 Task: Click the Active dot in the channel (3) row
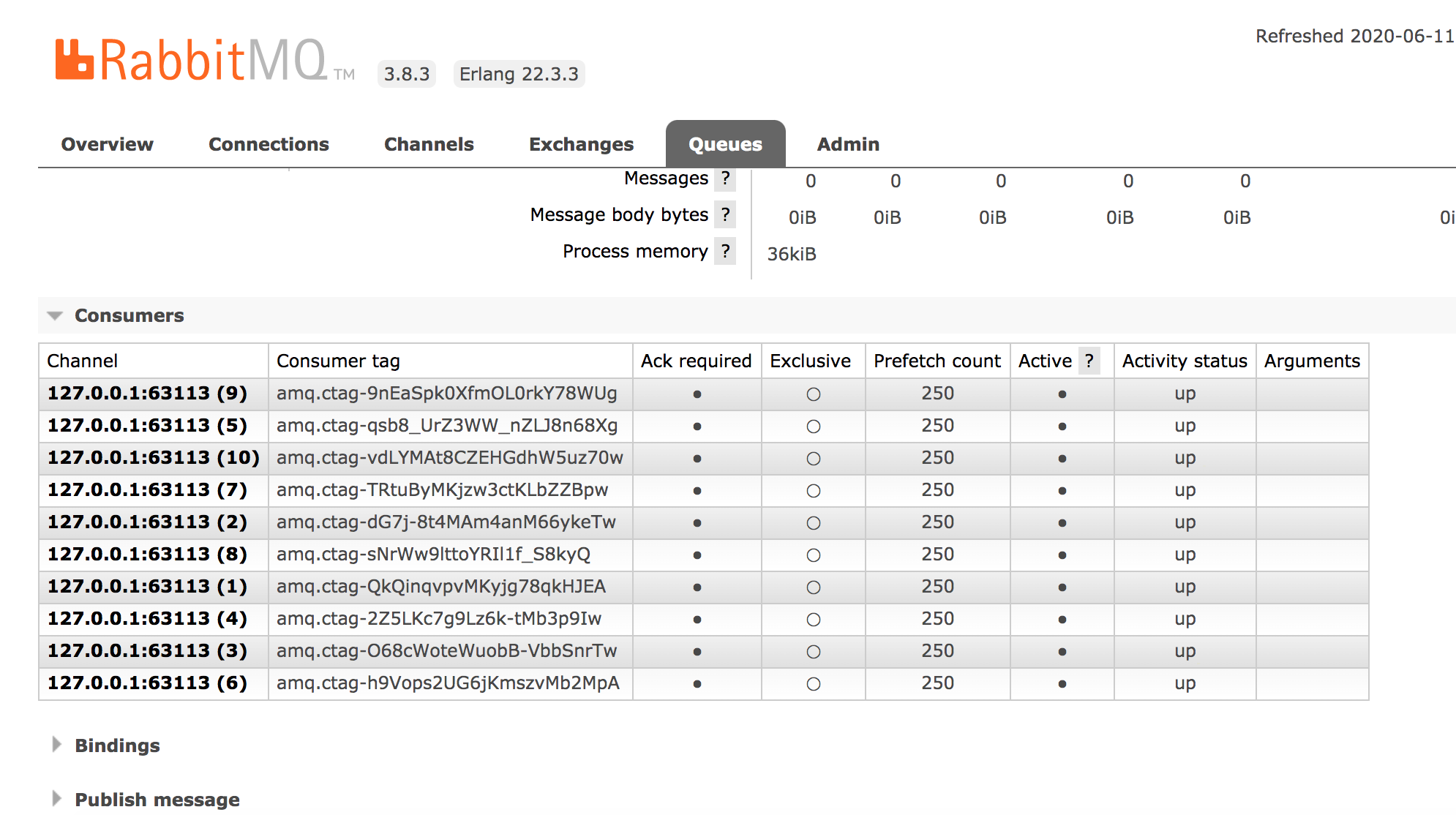click(x=1062, y=652)
